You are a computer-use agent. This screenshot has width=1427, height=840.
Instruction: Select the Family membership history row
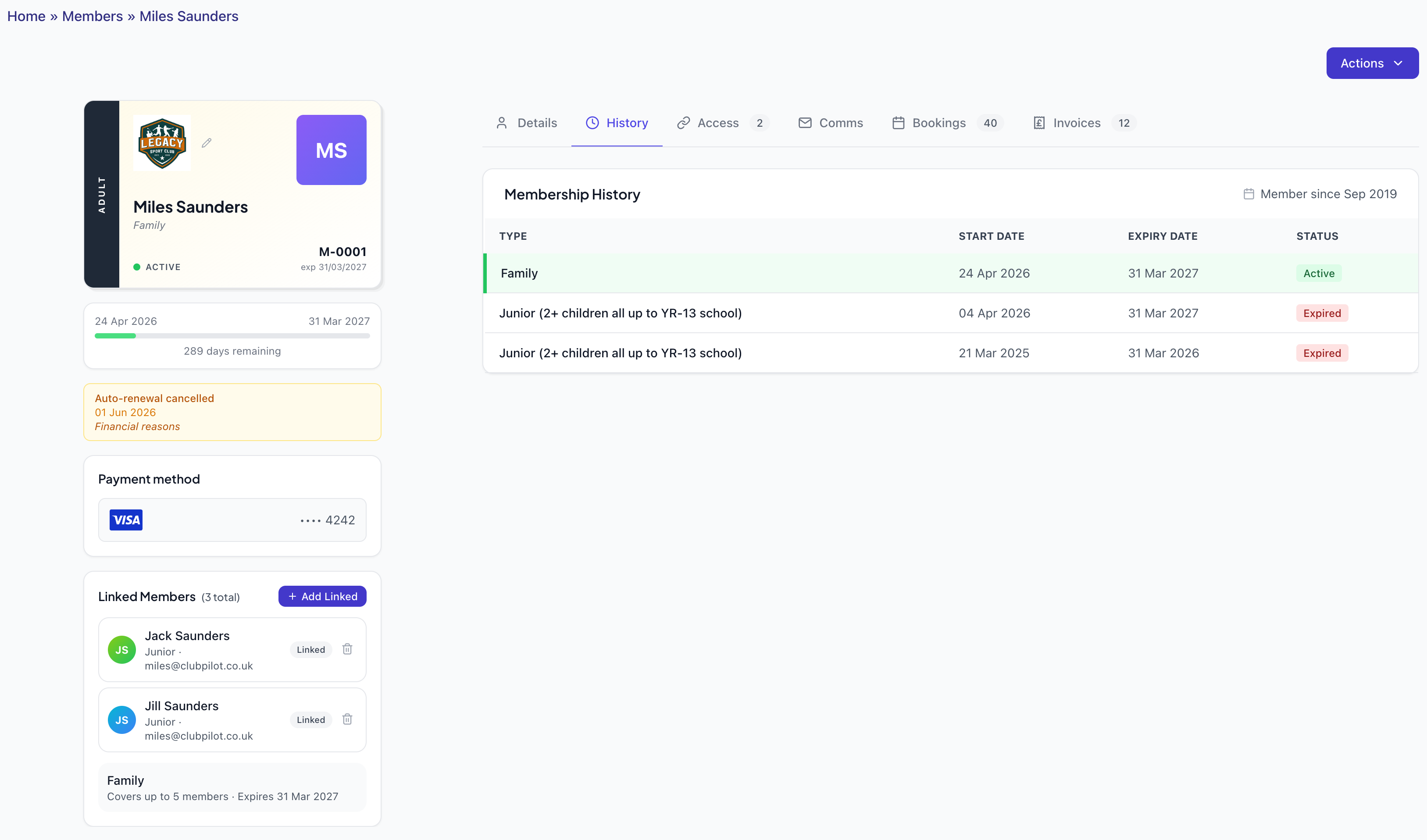click(951, 274)
